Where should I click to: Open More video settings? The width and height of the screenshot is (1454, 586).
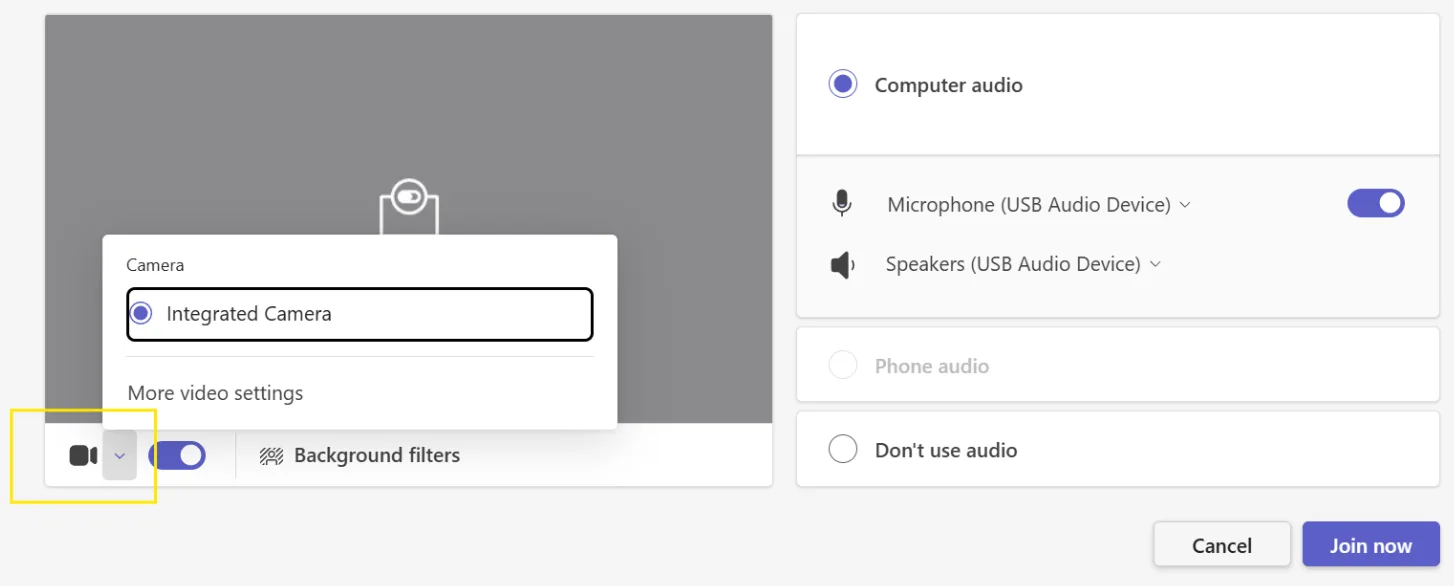tap(215, 393)
